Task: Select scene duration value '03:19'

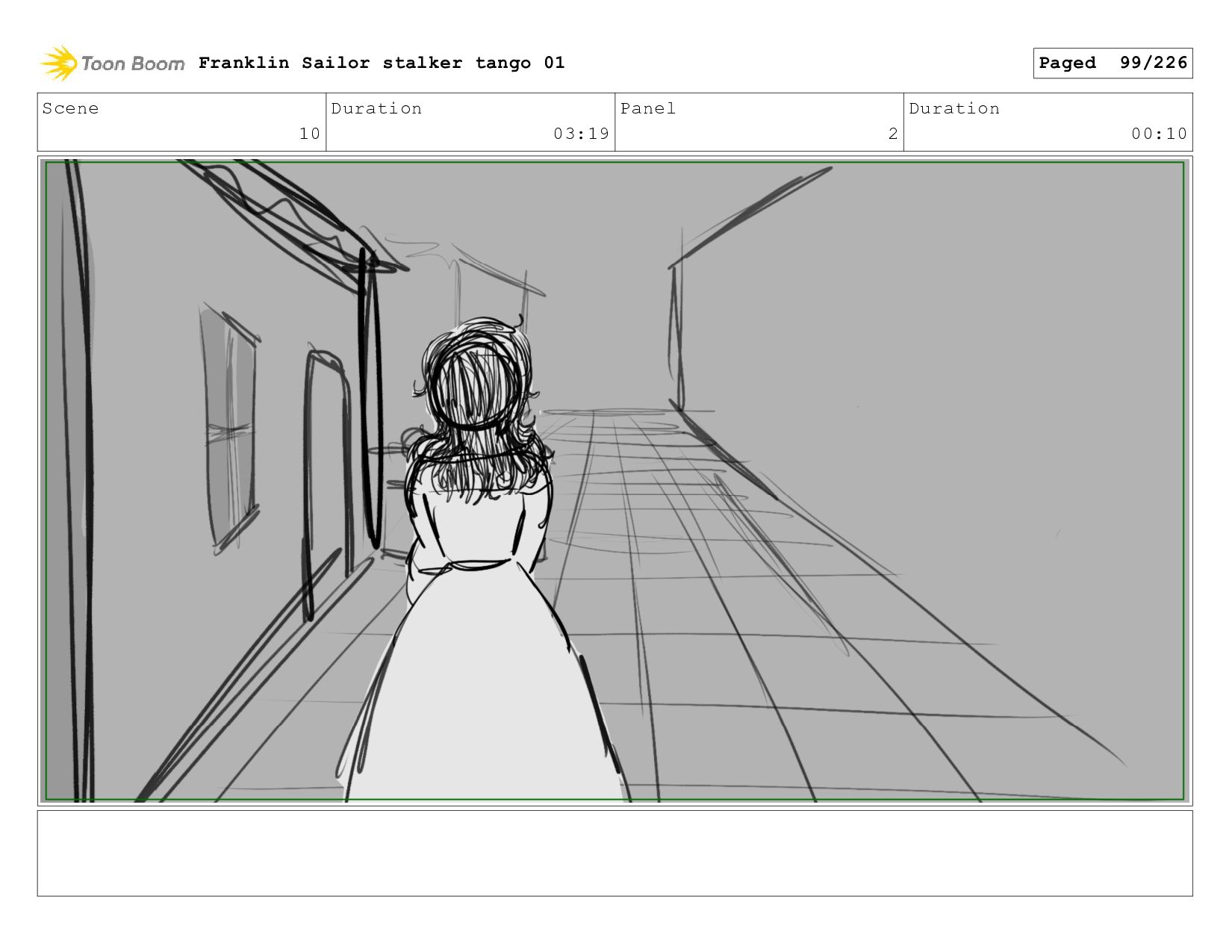Action: coord(582,134)
